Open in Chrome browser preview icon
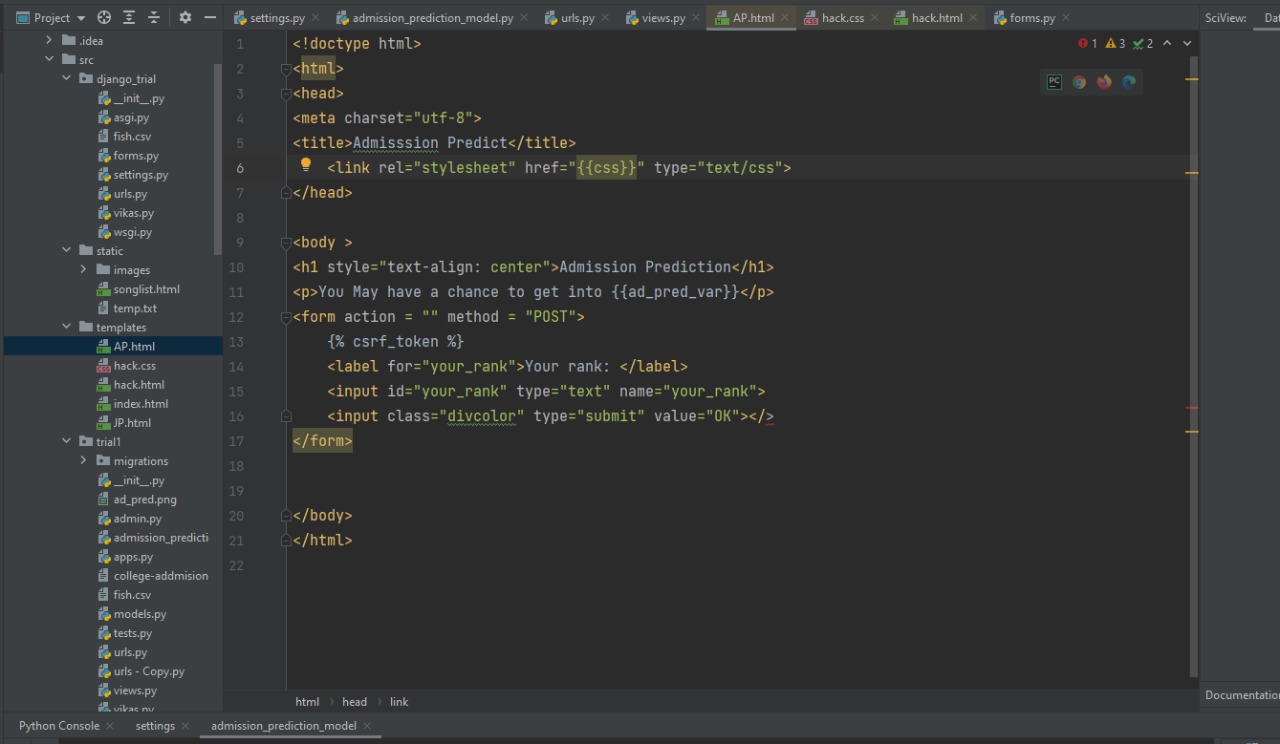This screenshot has width=1280, height=744. (x=1079, y=82)
